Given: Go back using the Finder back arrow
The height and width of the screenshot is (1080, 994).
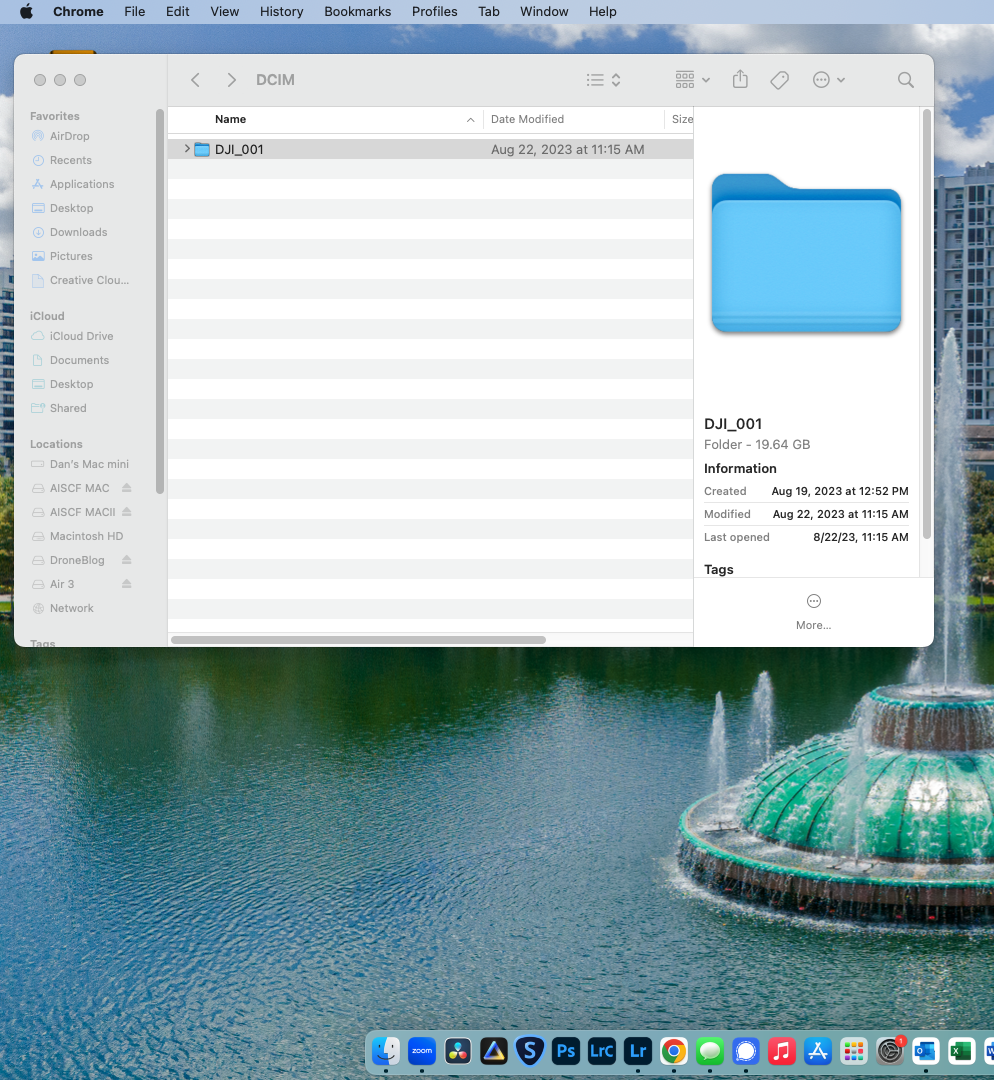Looking at the screenshot, I should tap(195, 80).
